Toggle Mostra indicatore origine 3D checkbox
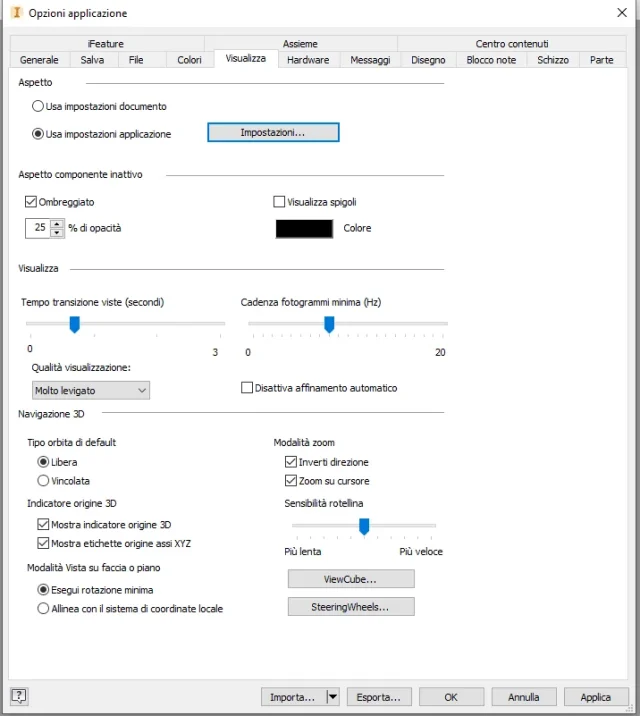 coord(43,524)
